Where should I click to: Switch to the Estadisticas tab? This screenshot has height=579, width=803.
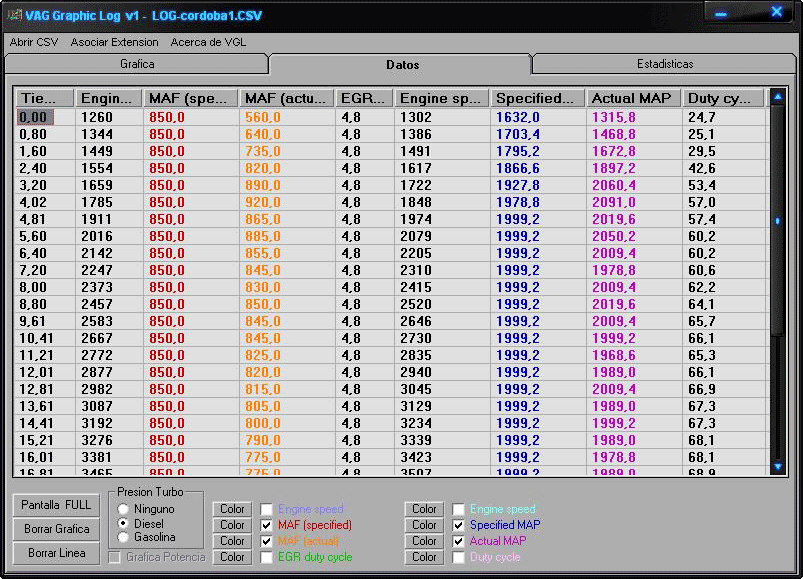(665, 64)
